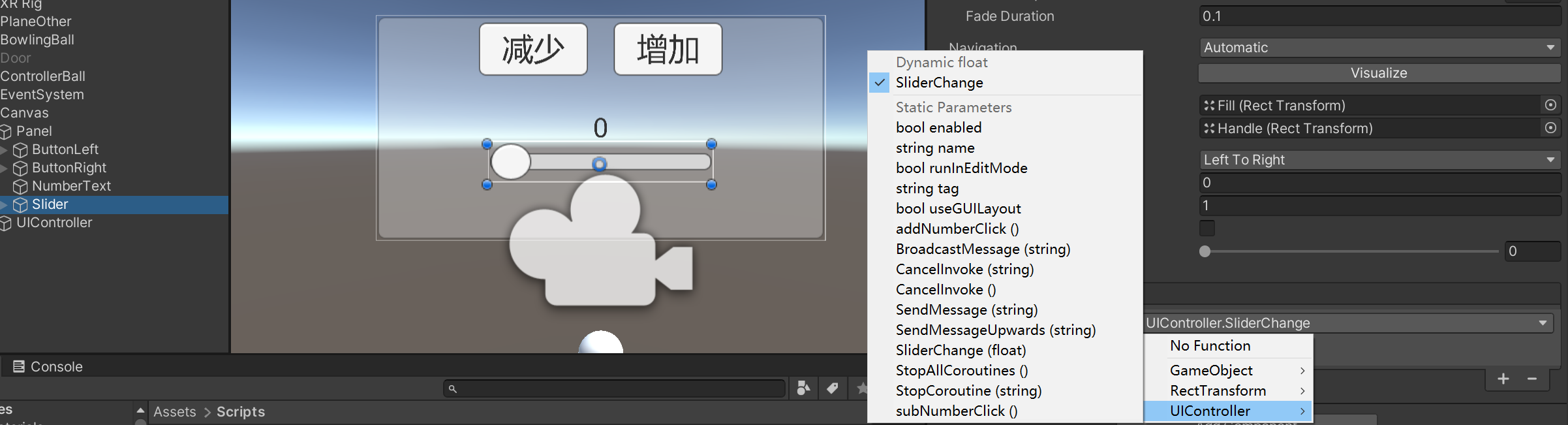Toggle the Whole Numbers checkbox
Image resolution: width=1568 pixels, height=425 pixels.
(x=1207, y=228)
